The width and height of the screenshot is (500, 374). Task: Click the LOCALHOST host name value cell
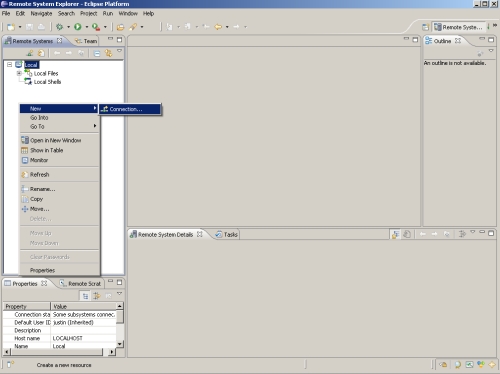[84, 338]
